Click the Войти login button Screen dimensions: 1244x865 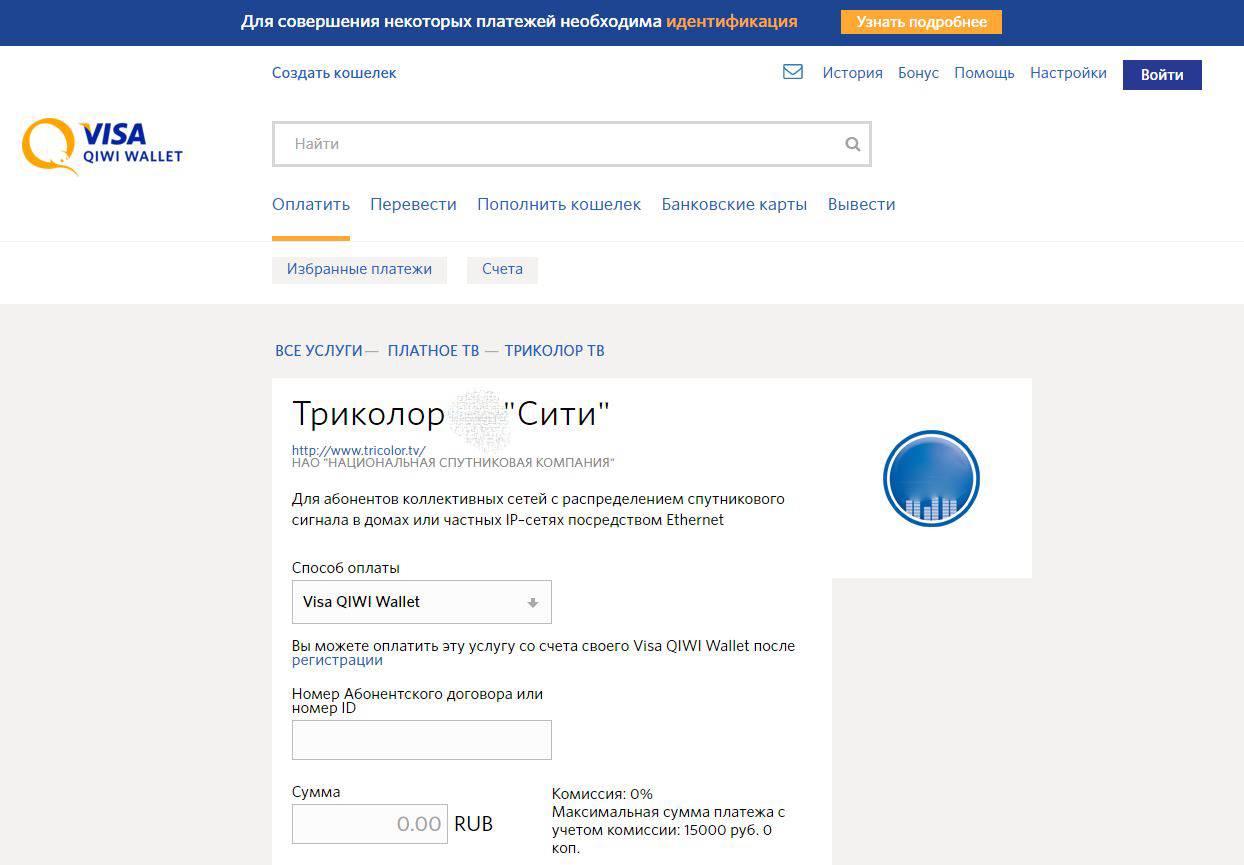click(x=1162, y=75)
